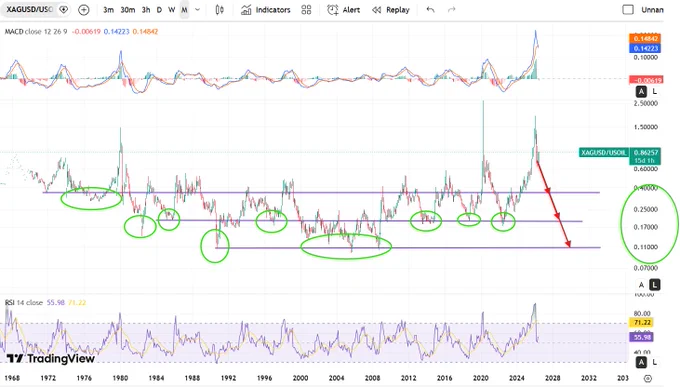Viewport: 680px width, 387px height.
Task: Select the 30m timeframe
Action: click(x=128, y=10)
